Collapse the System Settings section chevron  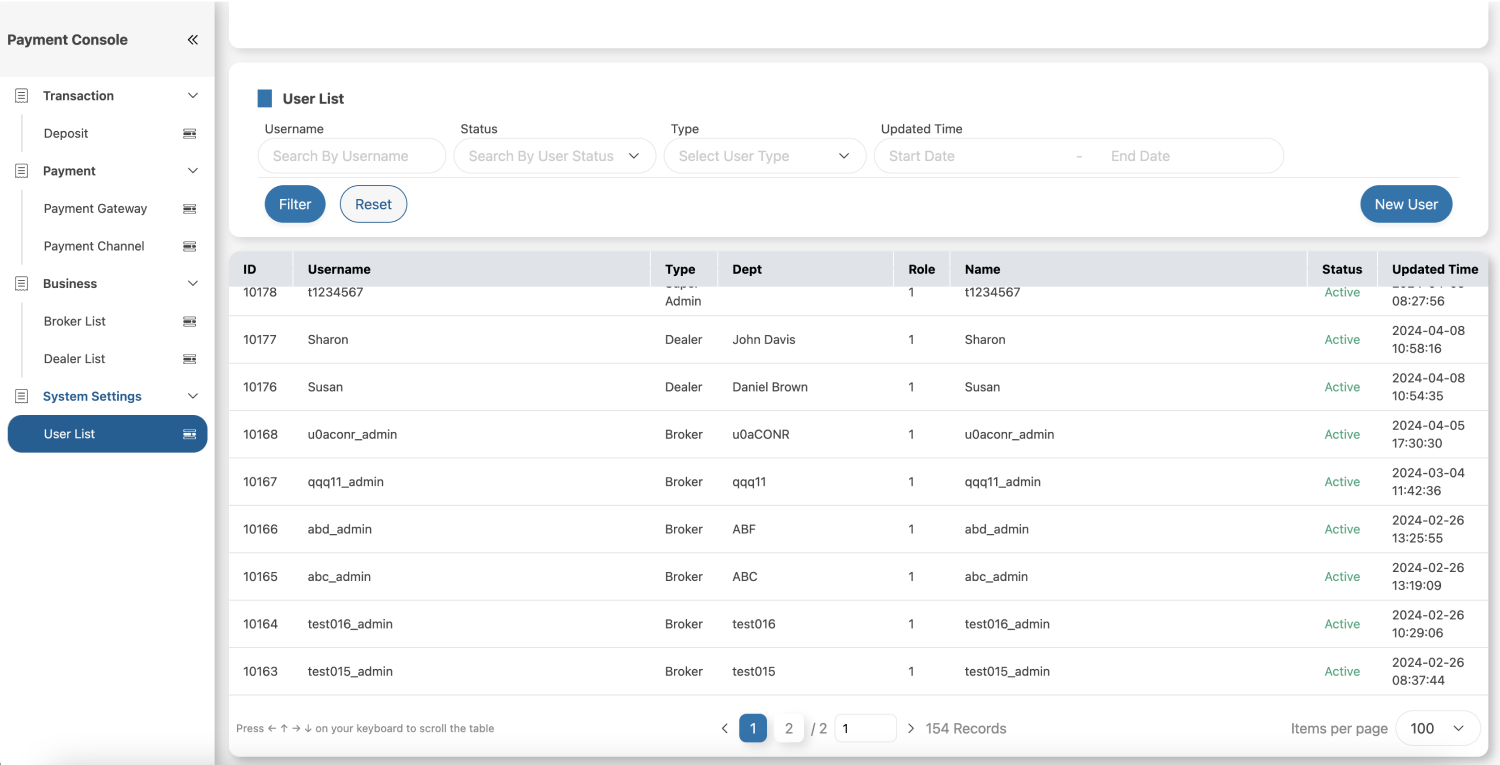click(x=193, y=396)
